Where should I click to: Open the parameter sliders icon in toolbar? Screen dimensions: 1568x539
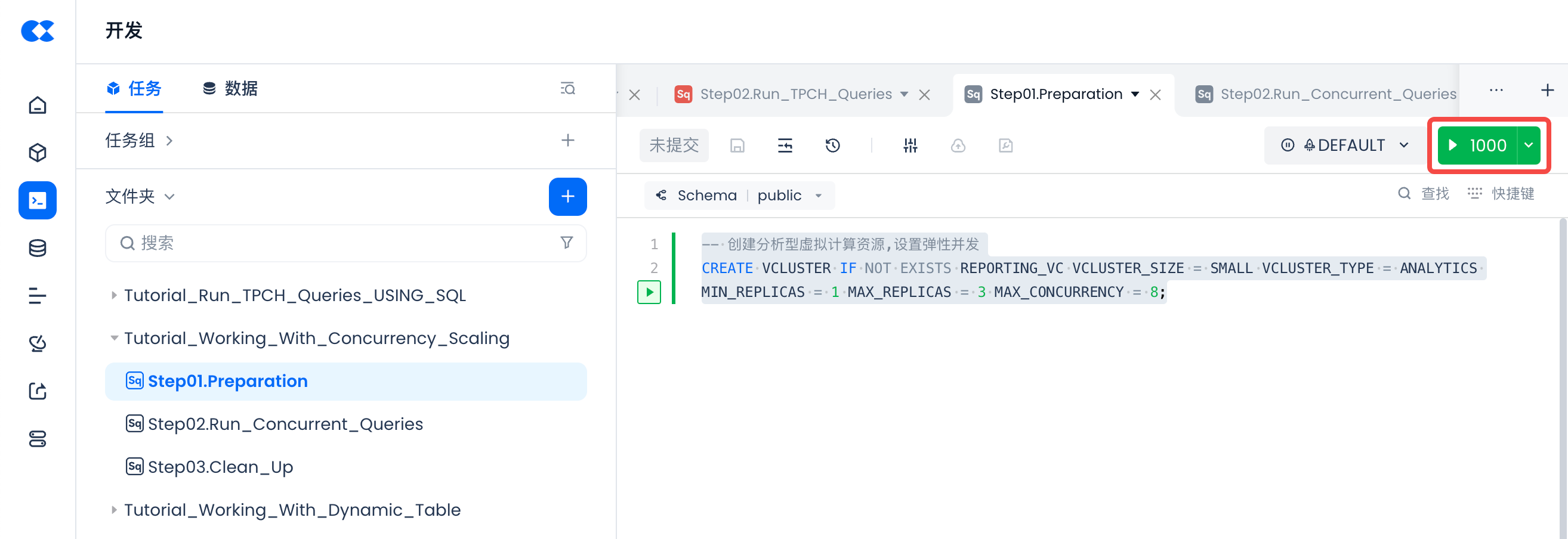pyautogui.click(x=910, y=145)
